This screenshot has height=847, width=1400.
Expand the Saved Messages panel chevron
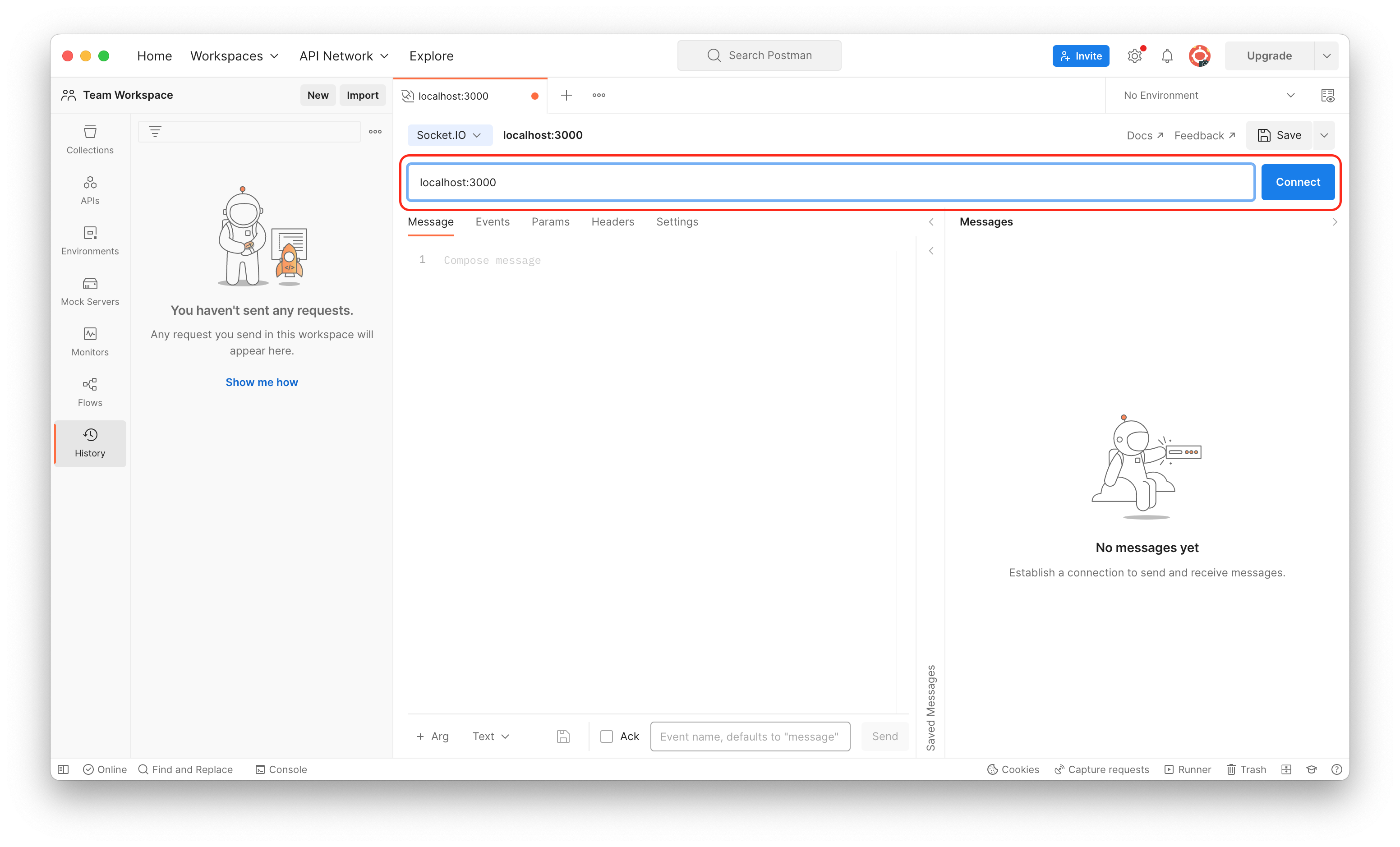click(930, 251)
